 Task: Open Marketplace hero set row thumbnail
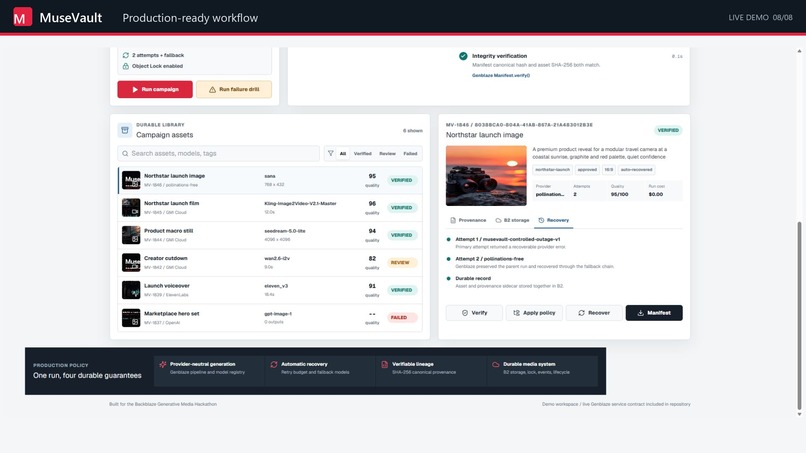tap(131, 318)
